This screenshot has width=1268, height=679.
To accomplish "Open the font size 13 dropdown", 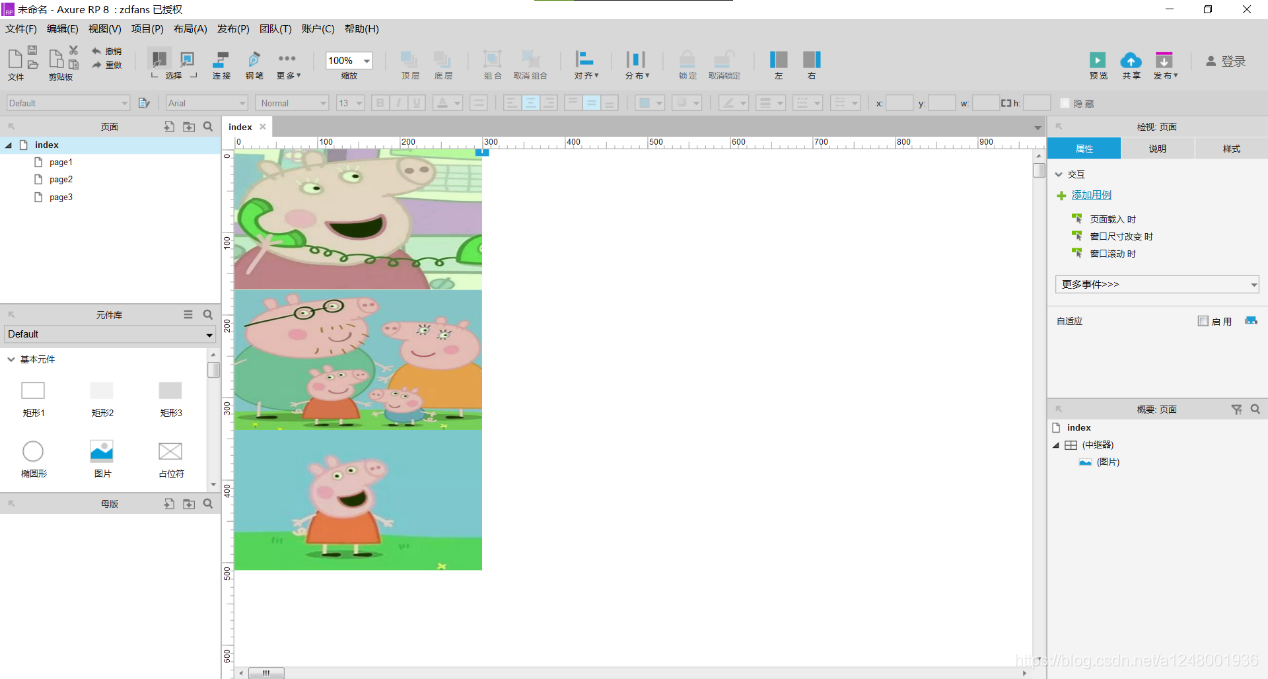I will point(350,103).
